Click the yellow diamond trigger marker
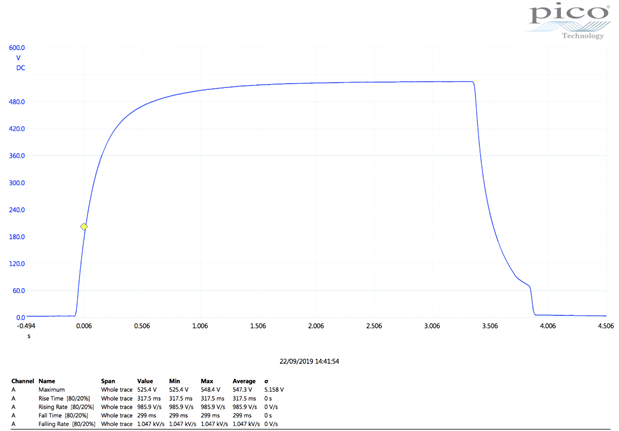 (84, 227)
